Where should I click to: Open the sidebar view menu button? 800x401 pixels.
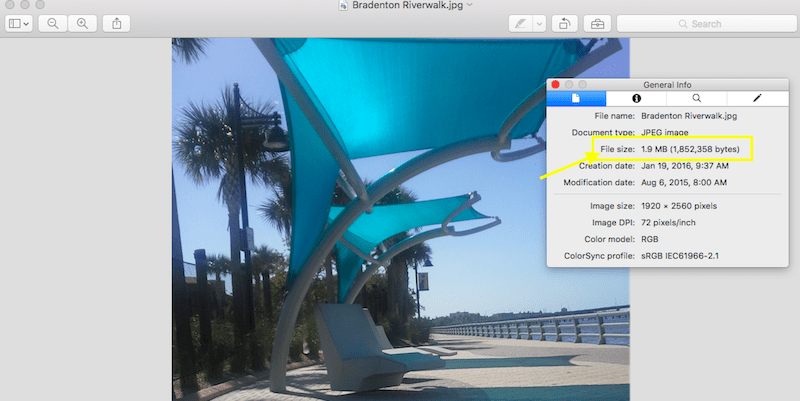[x=18, y=23]
